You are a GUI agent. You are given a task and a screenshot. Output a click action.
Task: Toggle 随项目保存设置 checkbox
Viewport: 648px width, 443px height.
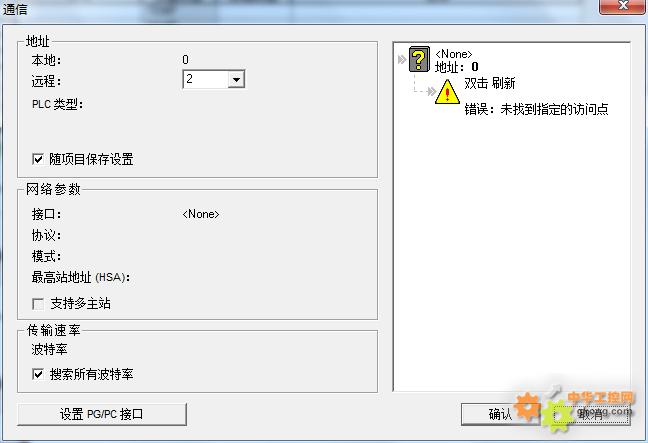click(x=38, y=159)
